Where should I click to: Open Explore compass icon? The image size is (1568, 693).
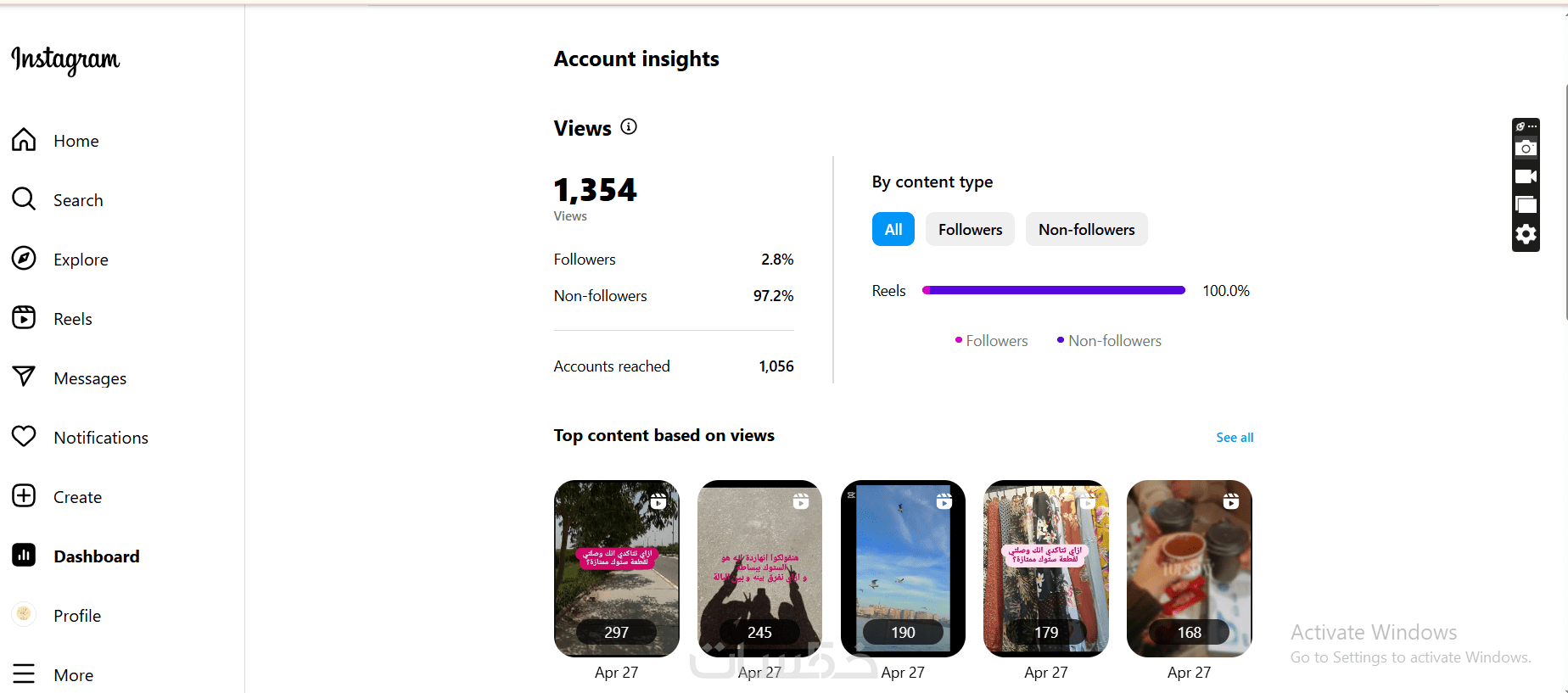(24, 259)
